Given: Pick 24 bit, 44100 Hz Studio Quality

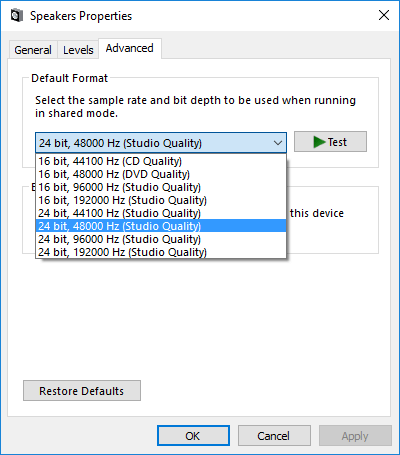Looking at the screenshot, I should pos(161,213).
